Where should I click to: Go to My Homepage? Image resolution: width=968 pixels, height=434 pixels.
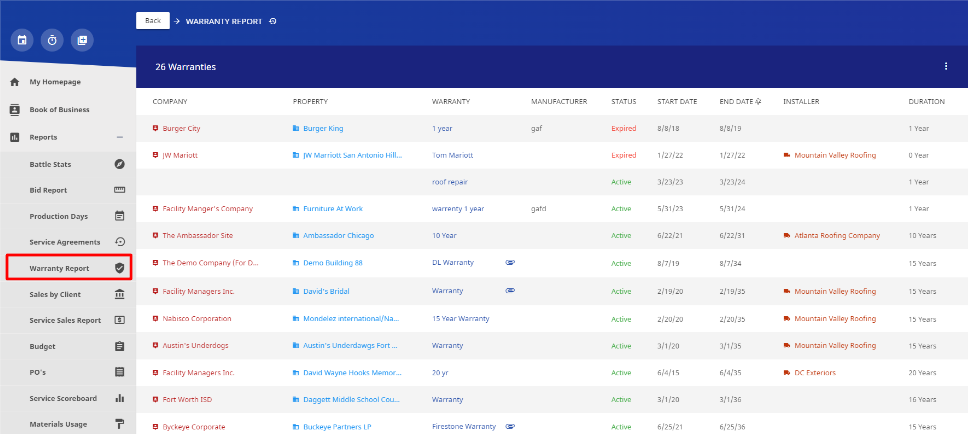pos(55,81)
